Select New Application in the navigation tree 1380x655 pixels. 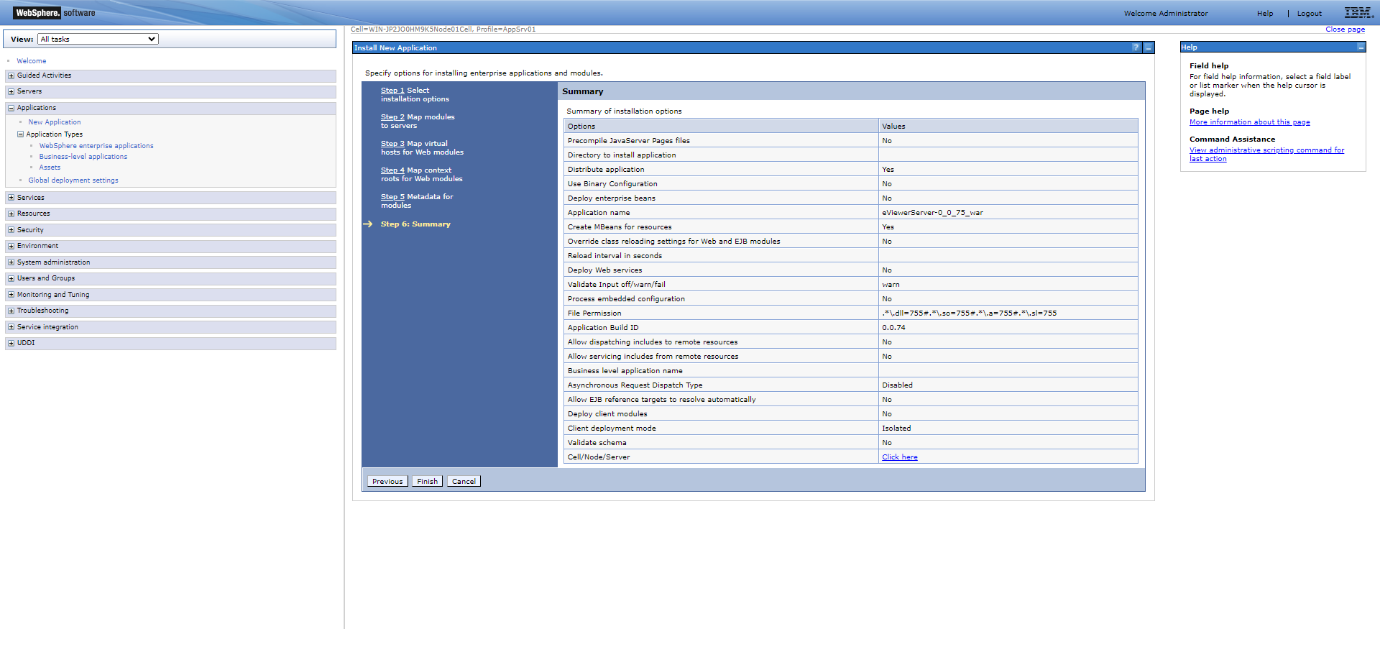click(x=54, y=121)
